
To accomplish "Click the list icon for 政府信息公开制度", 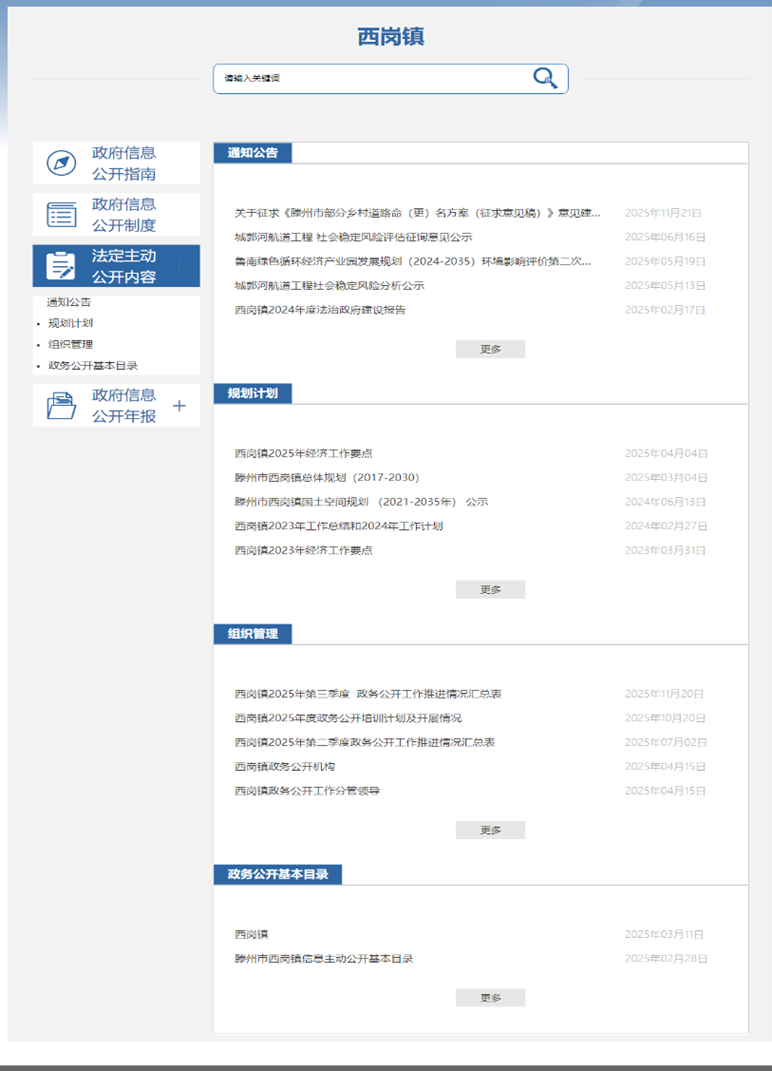I will coord(61,215).
